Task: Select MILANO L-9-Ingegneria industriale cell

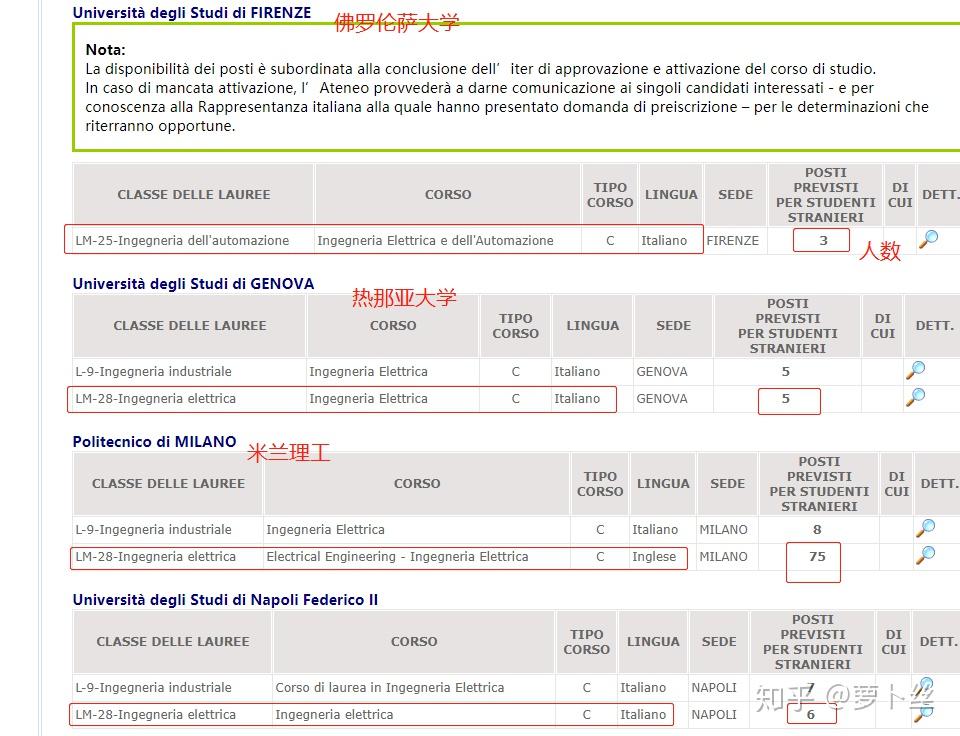Action: (154, 530)
